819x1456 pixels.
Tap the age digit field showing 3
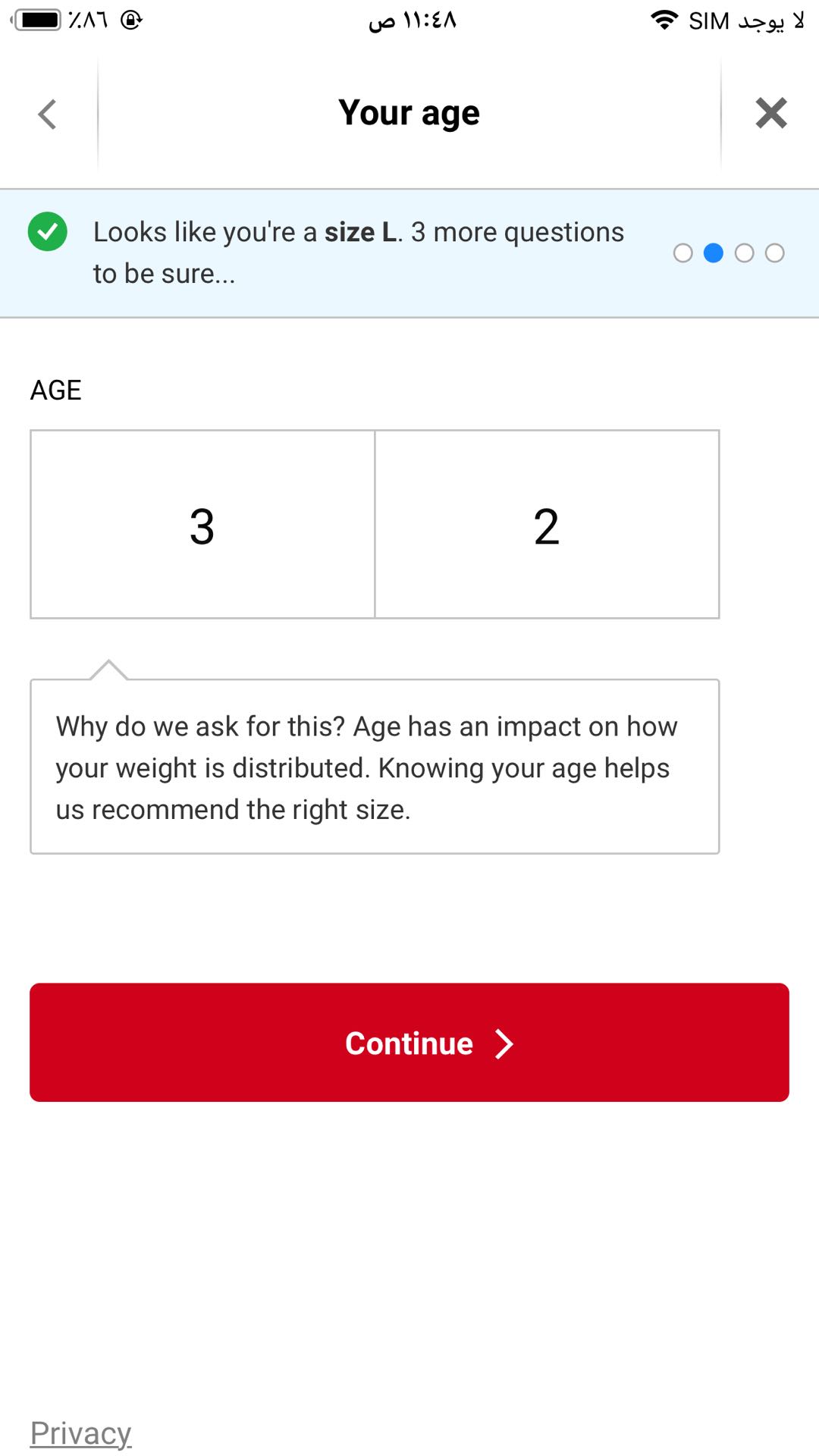pos(202,525)
